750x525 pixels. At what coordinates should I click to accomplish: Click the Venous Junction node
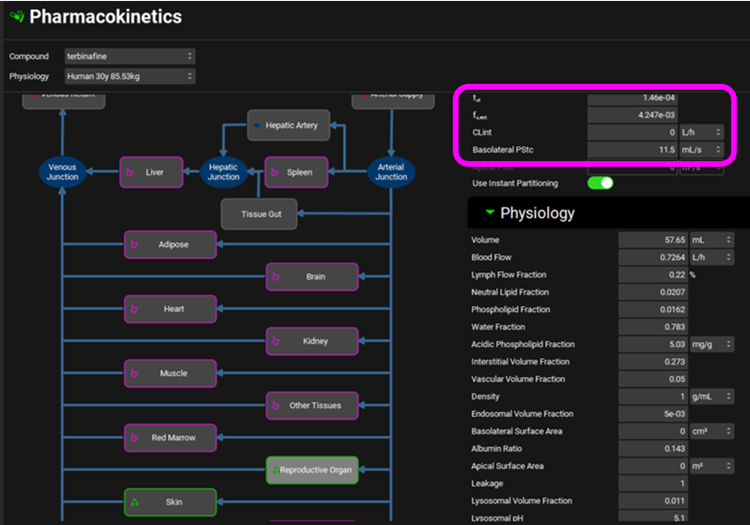(62, 172)
